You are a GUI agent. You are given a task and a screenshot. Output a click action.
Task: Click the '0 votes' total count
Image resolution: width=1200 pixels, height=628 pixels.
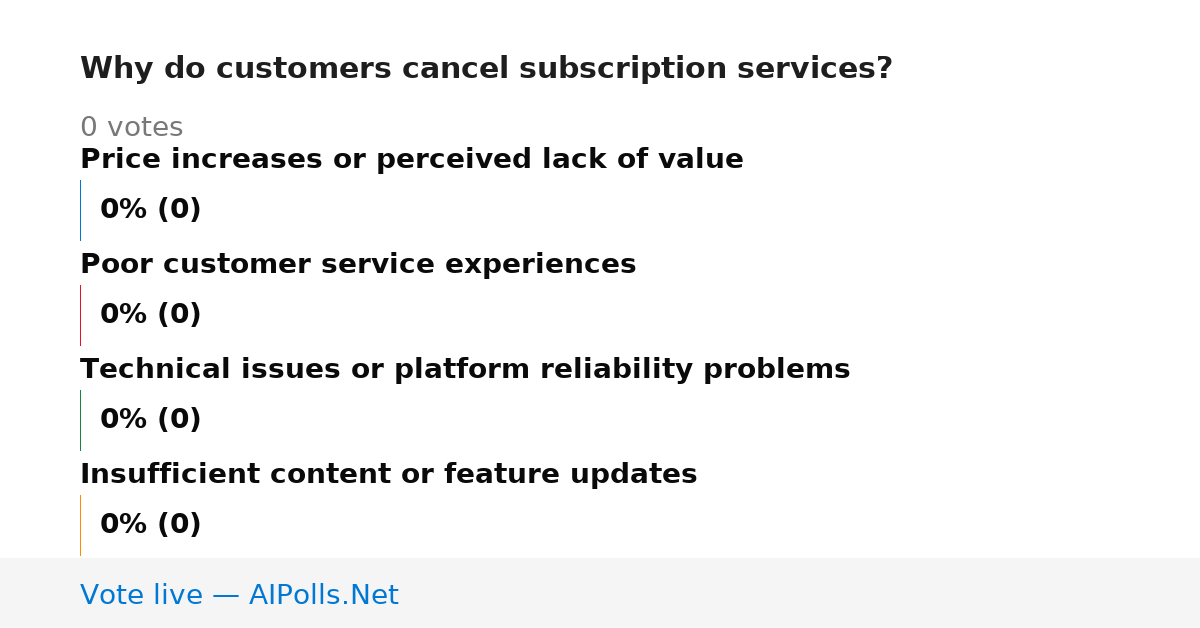pyautogui.click(x=131, y=128)
